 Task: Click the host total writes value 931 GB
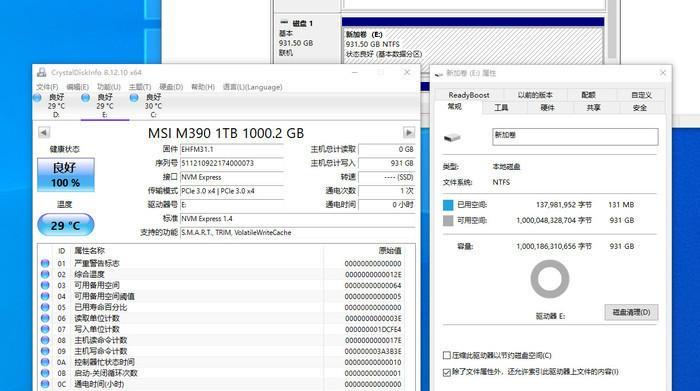tap(387, 163)
